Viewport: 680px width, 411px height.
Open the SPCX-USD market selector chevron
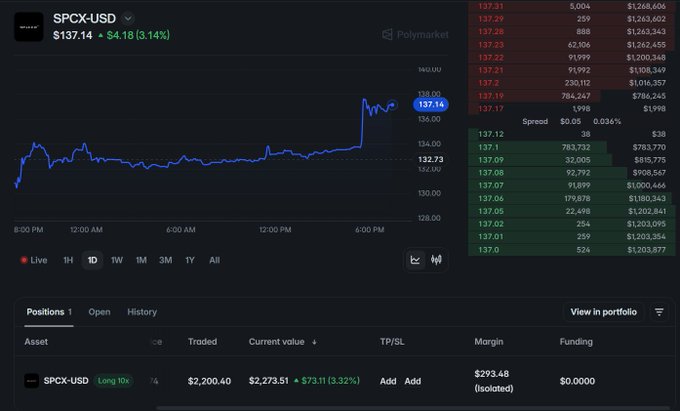tap(128, 19)
